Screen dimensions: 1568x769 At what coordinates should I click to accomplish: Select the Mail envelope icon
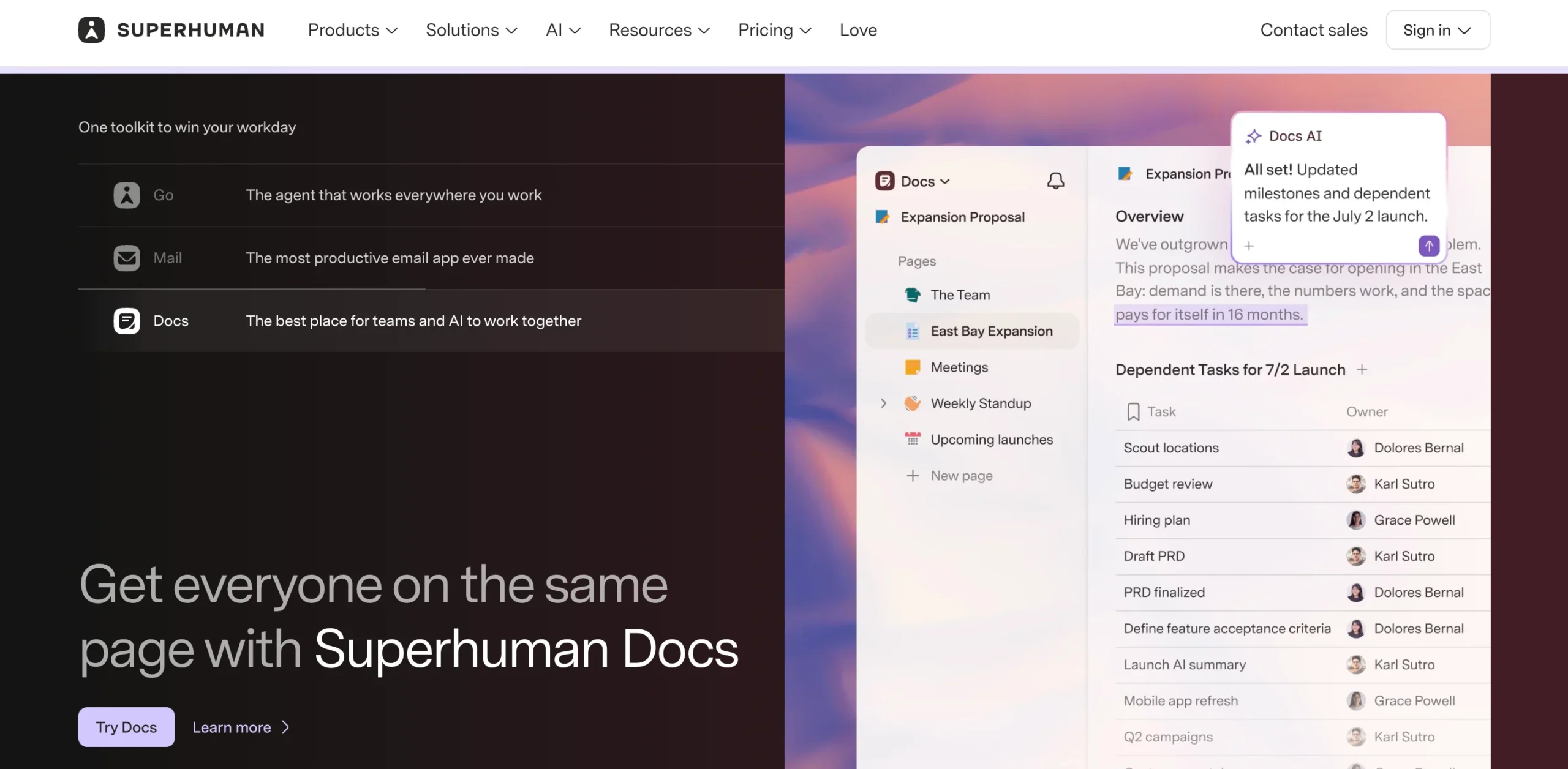[127, 258]
